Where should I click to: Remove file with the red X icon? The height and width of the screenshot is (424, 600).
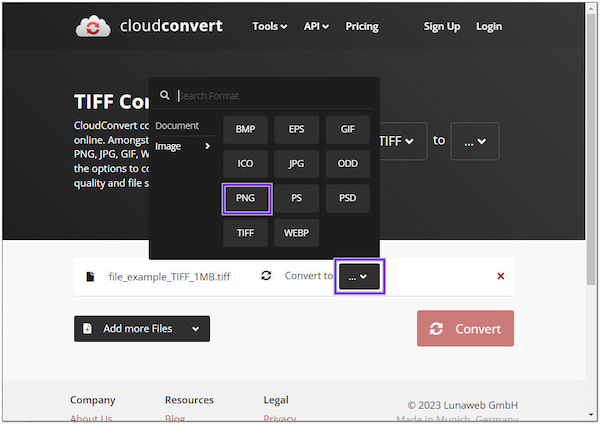tap(501, 276)
